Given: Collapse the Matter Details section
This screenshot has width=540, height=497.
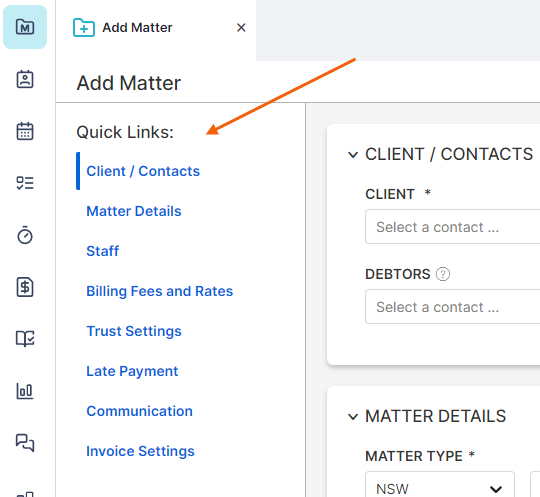Looking at the screenshot, I should pyautogui.click(x=353, y=417).
